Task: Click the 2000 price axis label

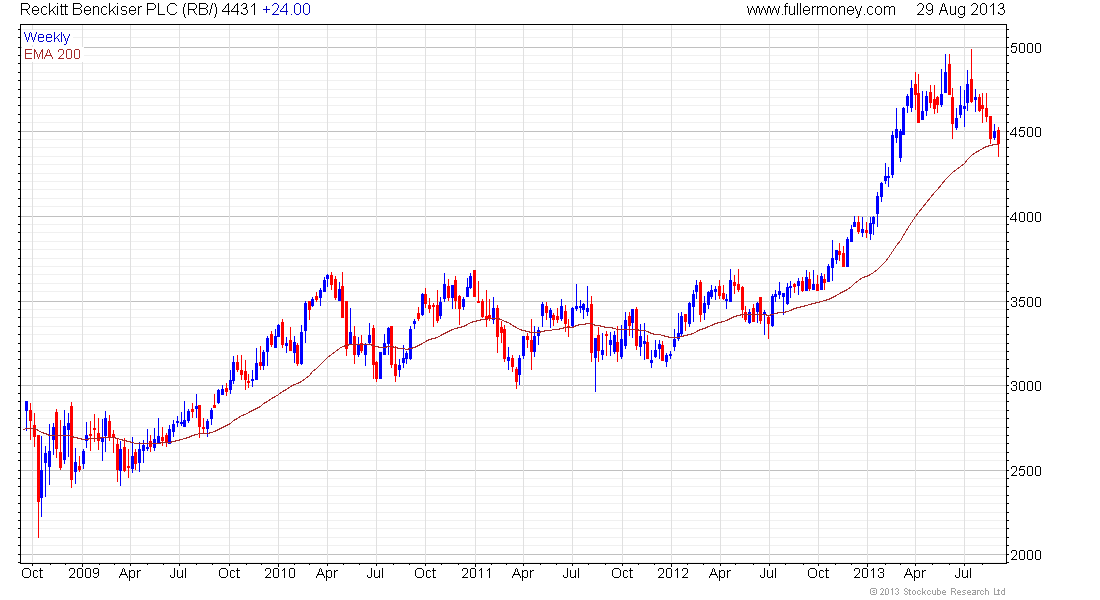Action: click(1026, 555)
